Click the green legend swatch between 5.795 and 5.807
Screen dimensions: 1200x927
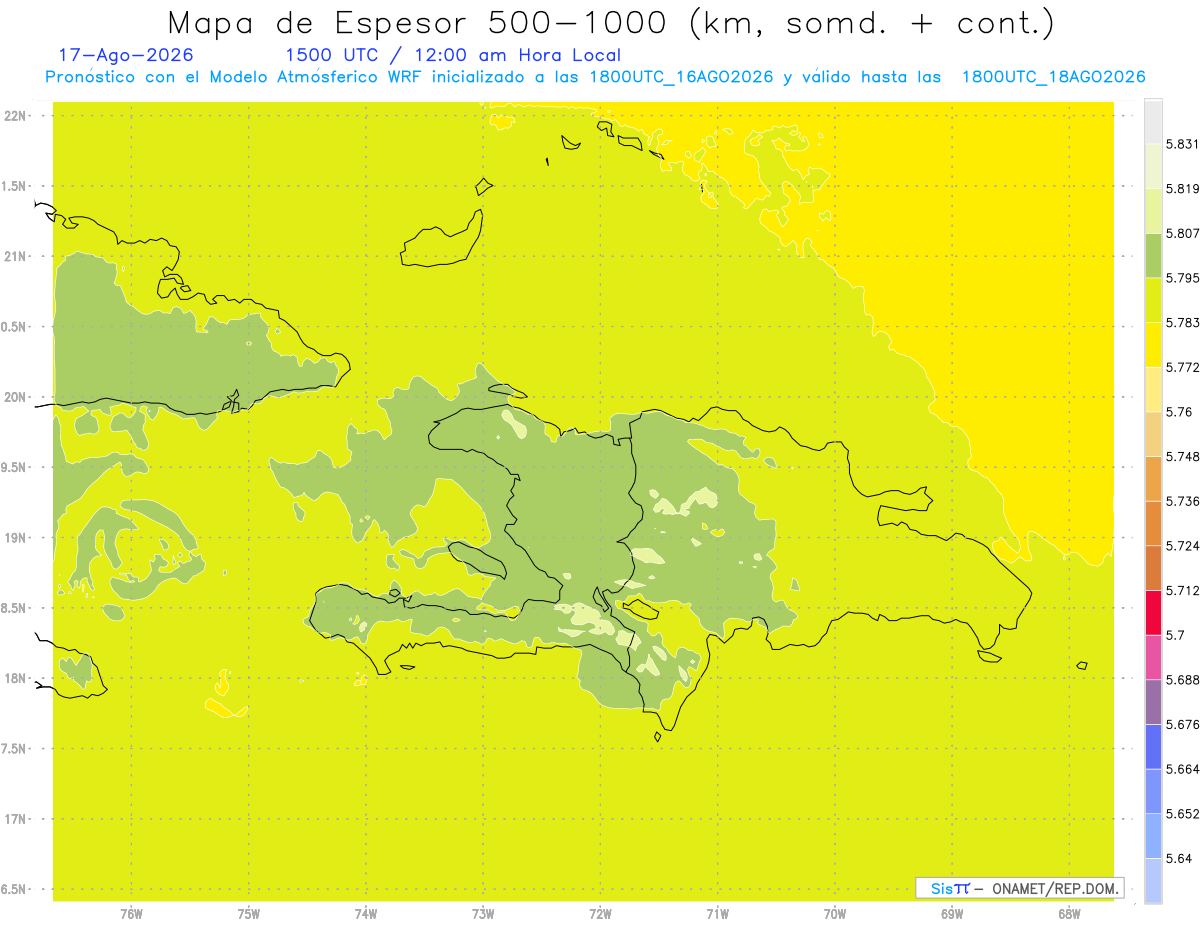pyautogui.click(x=1153, y=256)
